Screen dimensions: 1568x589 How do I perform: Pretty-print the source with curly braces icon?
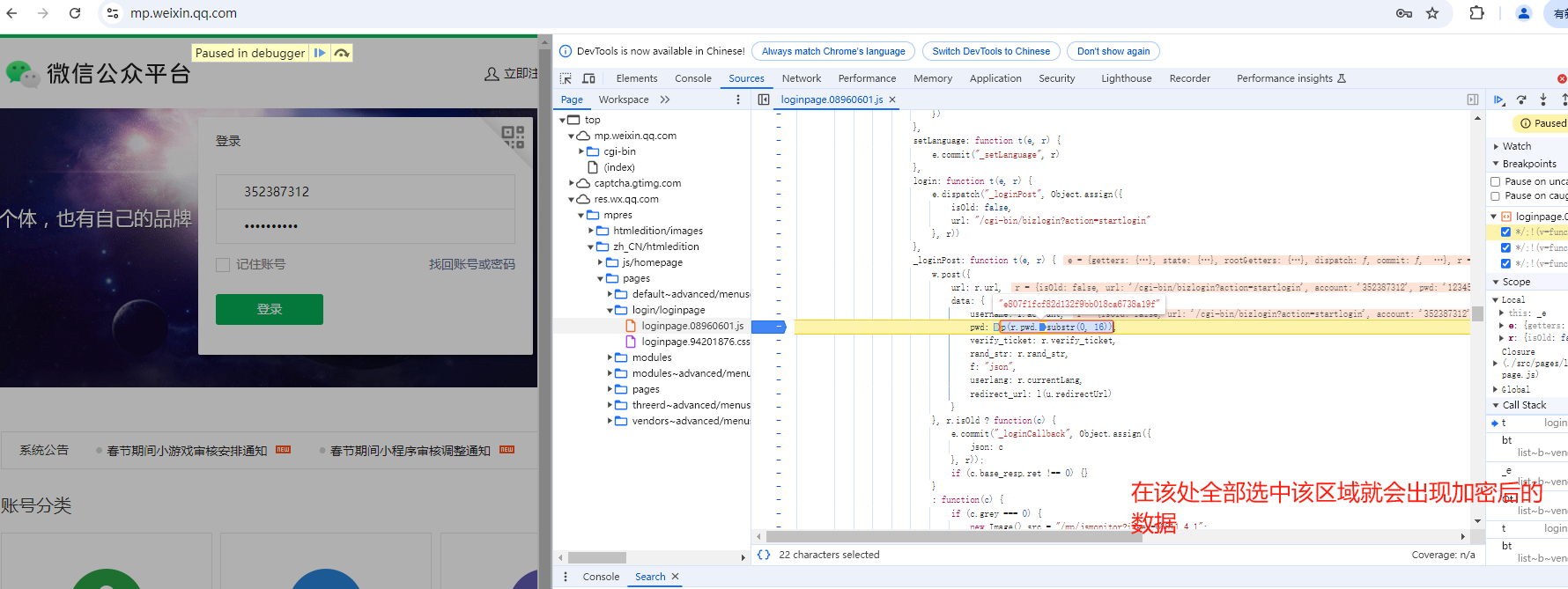(x=764, y=555)
